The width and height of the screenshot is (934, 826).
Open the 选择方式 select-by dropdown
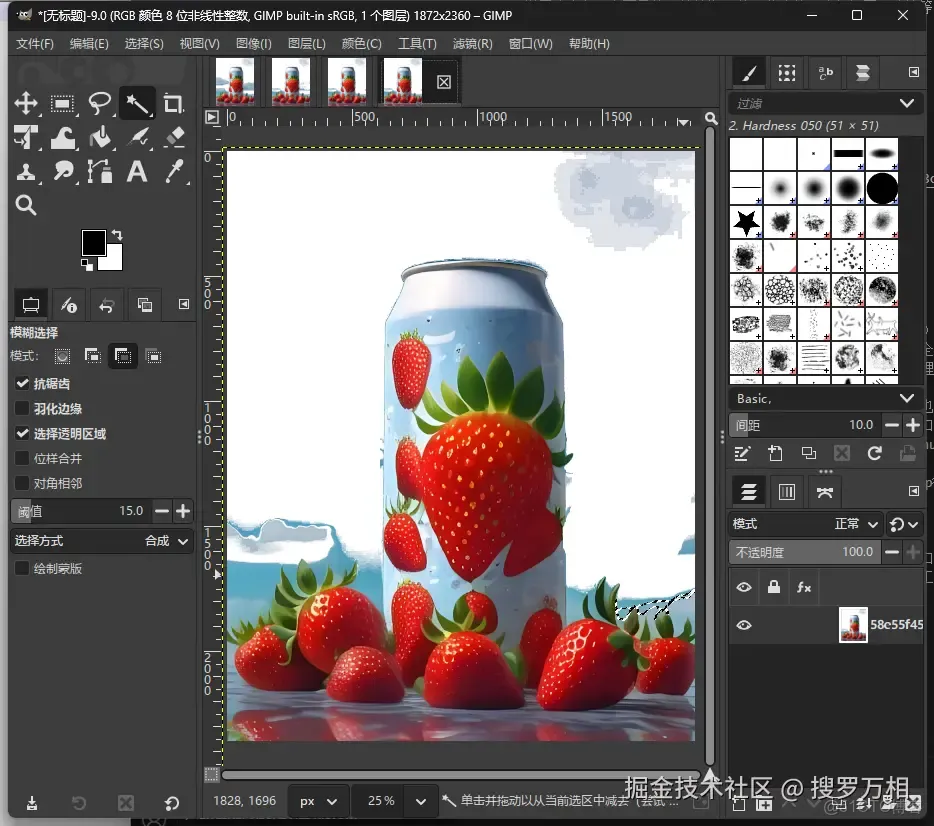(102, 541)
